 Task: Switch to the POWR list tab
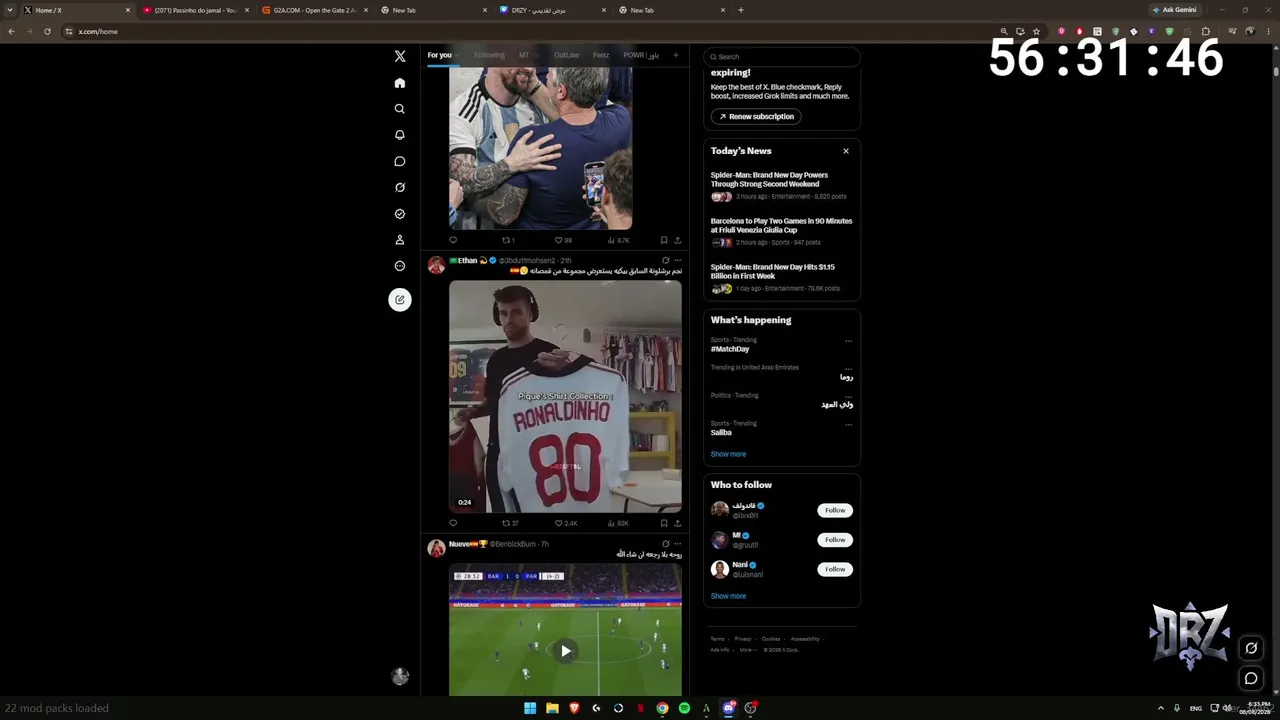[x=641, y=55]
